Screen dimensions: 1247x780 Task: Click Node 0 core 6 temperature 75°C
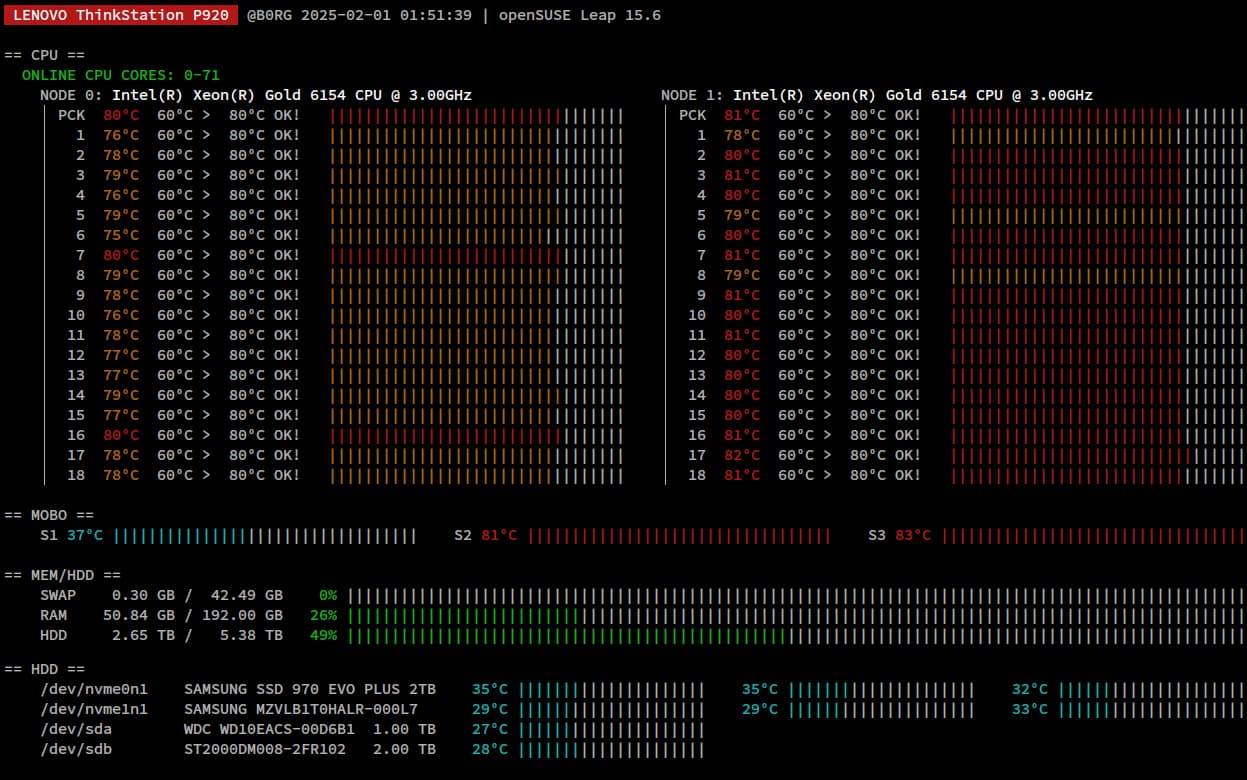coord(121,235)
